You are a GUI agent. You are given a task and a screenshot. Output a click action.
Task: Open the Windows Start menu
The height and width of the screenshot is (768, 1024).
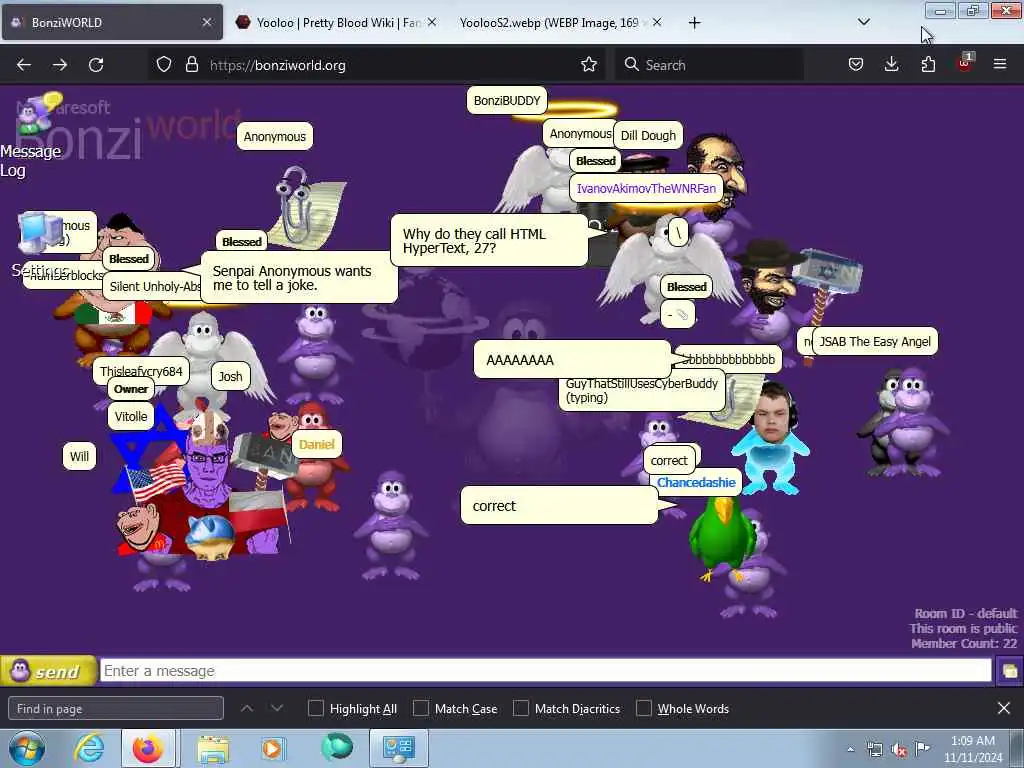point(27,748)
